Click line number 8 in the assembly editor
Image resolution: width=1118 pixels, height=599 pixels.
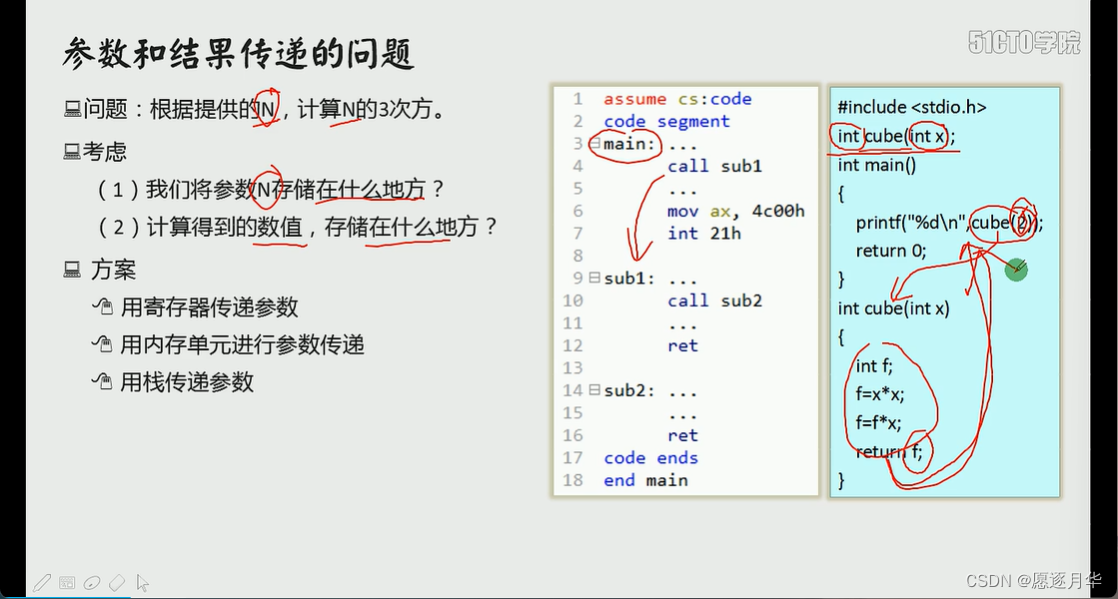(577, 255)
